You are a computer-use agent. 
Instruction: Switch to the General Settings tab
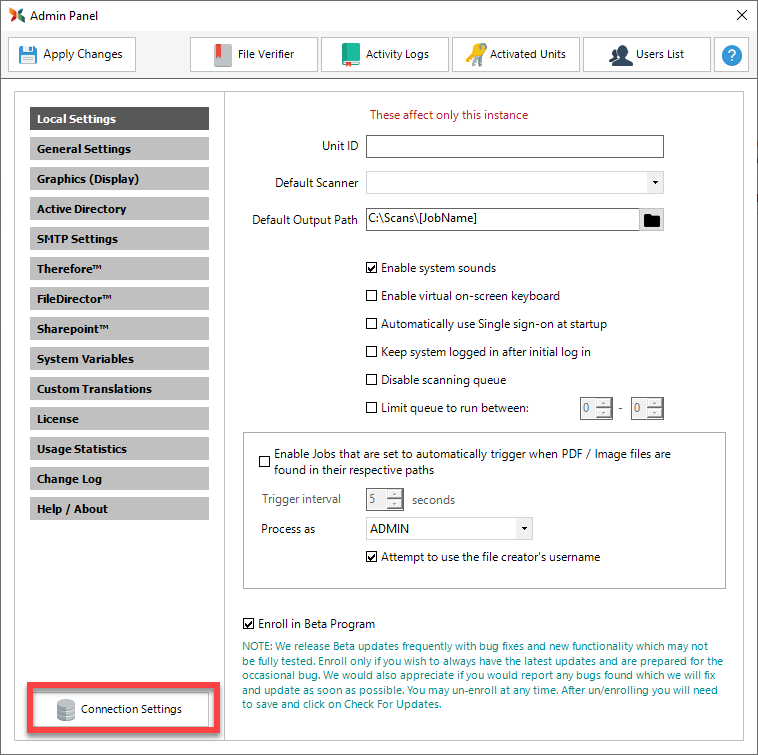tap(119, 149)
